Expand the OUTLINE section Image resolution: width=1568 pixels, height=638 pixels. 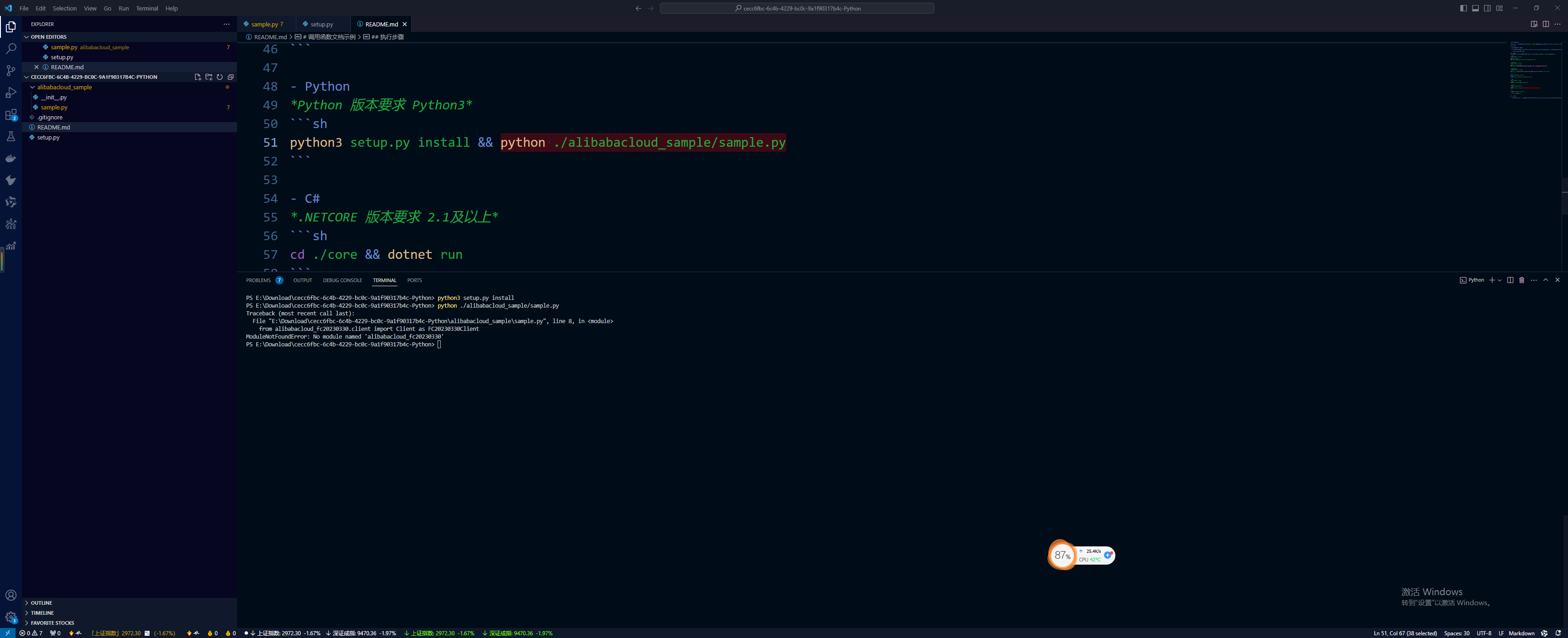pyautogui.click(x=41, y=603)
